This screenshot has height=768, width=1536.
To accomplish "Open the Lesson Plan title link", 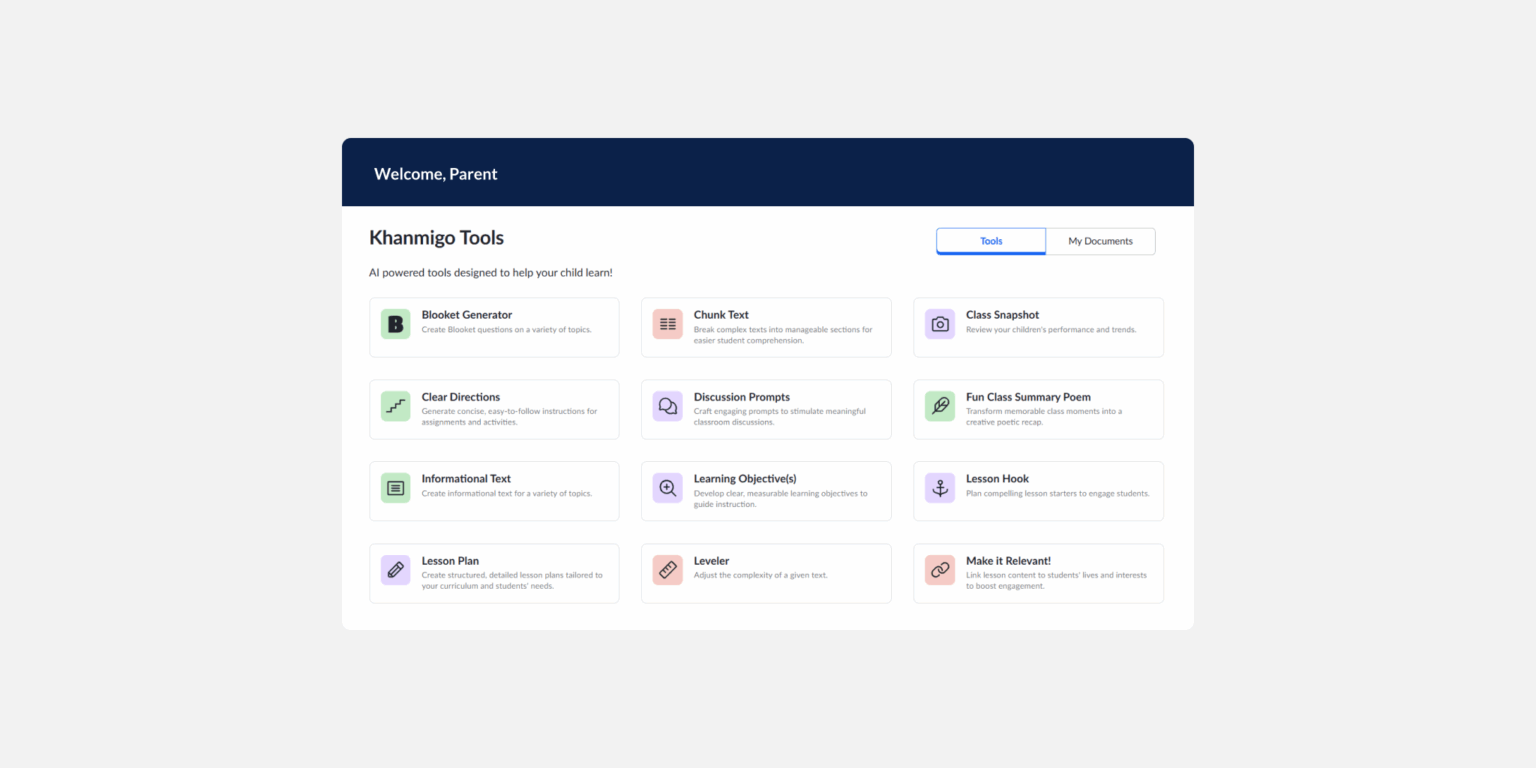I will [x=451, y=561].
